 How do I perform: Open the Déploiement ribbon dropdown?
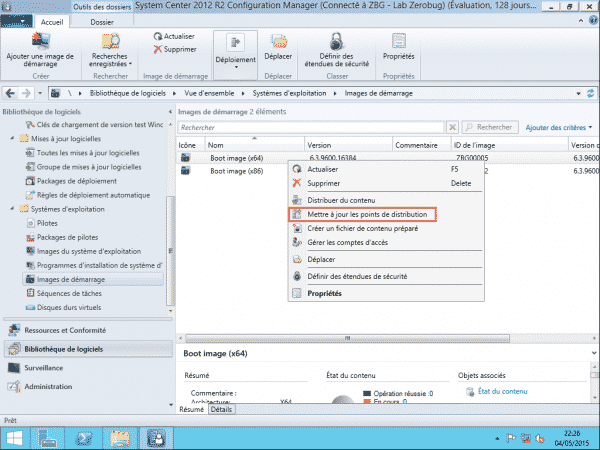click(x=235, y=54)
